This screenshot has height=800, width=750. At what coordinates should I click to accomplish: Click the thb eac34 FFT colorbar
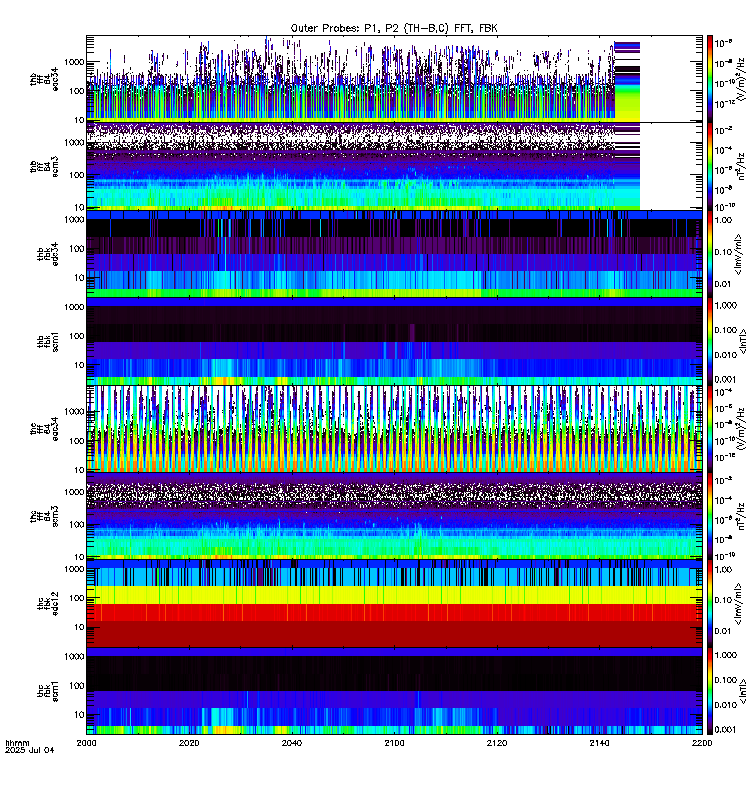(710, 79)
